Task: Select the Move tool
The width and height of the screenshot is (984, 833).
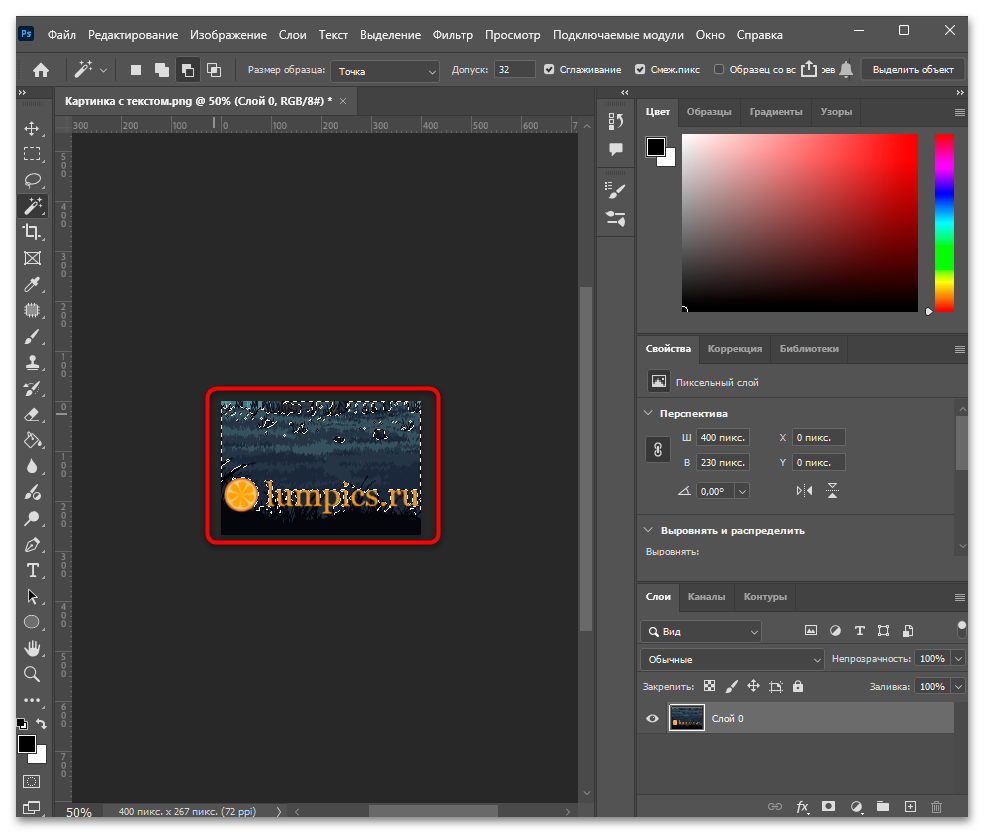Action: point(32,129)
